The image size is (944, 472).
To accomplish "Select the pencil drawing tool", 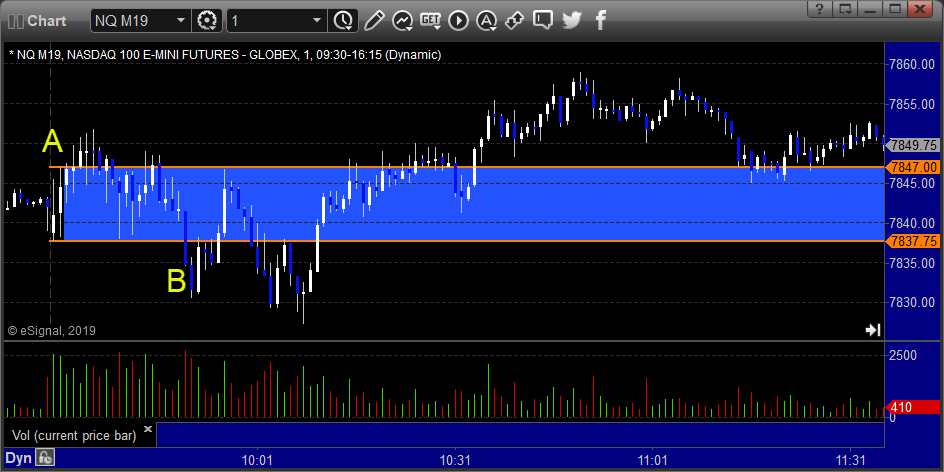I will 374,20.
